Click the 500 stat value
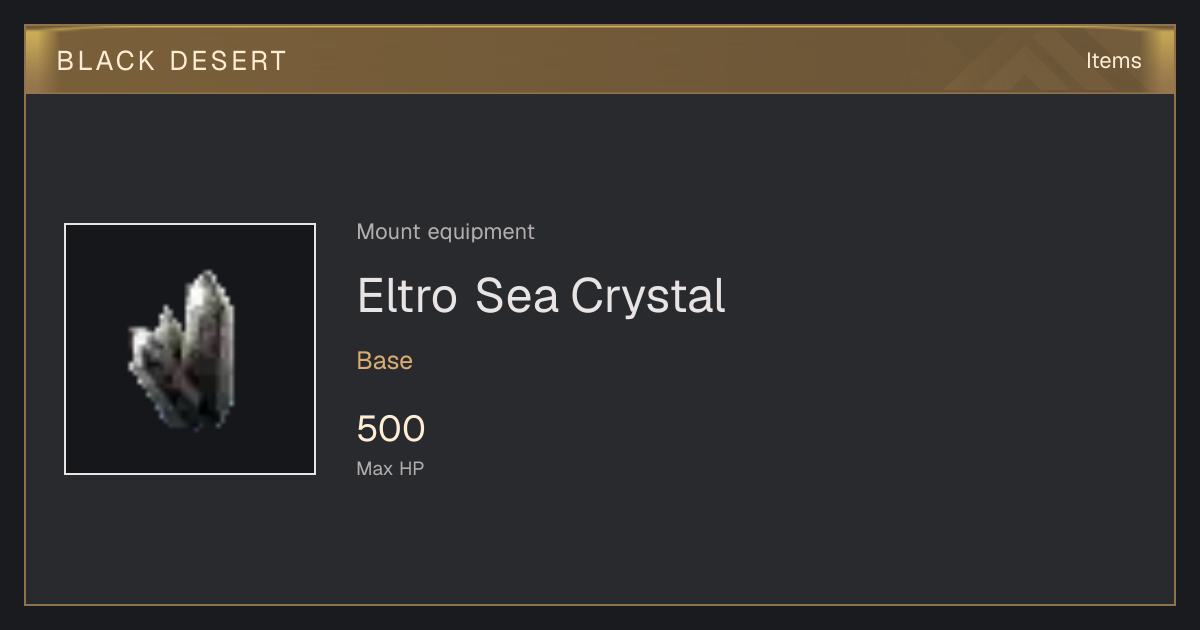Image resolution: width=1200 pixels, height=630 pixels. pos(391,429)
